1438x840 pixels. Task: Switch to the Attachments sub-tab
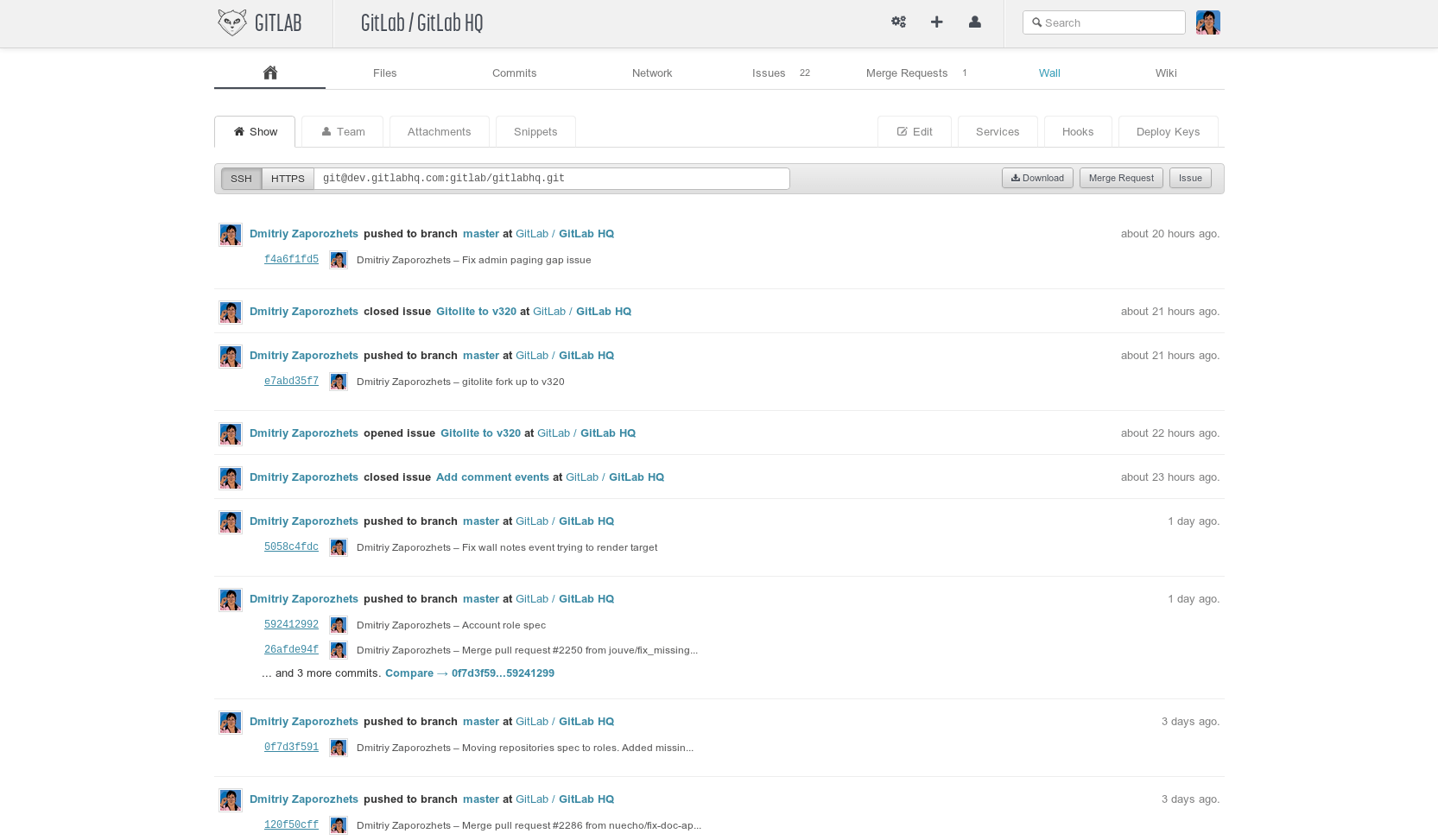pyautogui.click(x=439, y=132)
